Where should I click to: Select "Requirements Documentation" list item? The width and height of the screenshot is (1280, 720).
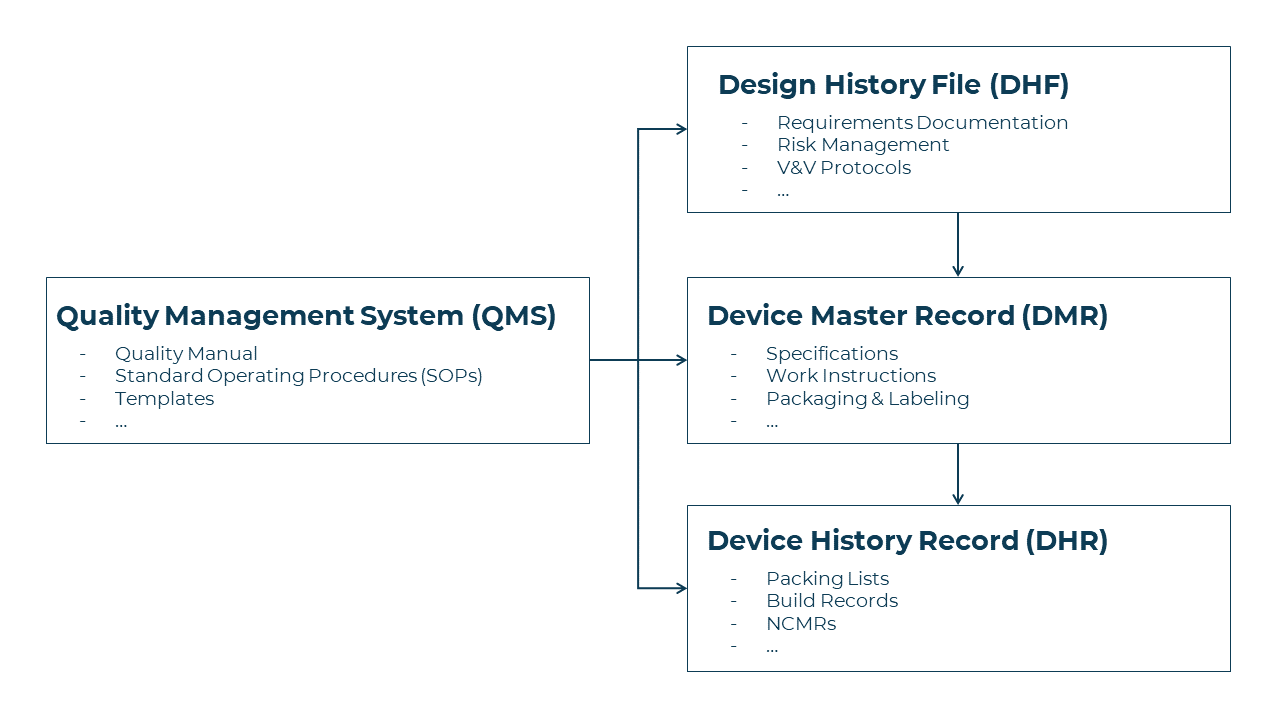(923, 123)
